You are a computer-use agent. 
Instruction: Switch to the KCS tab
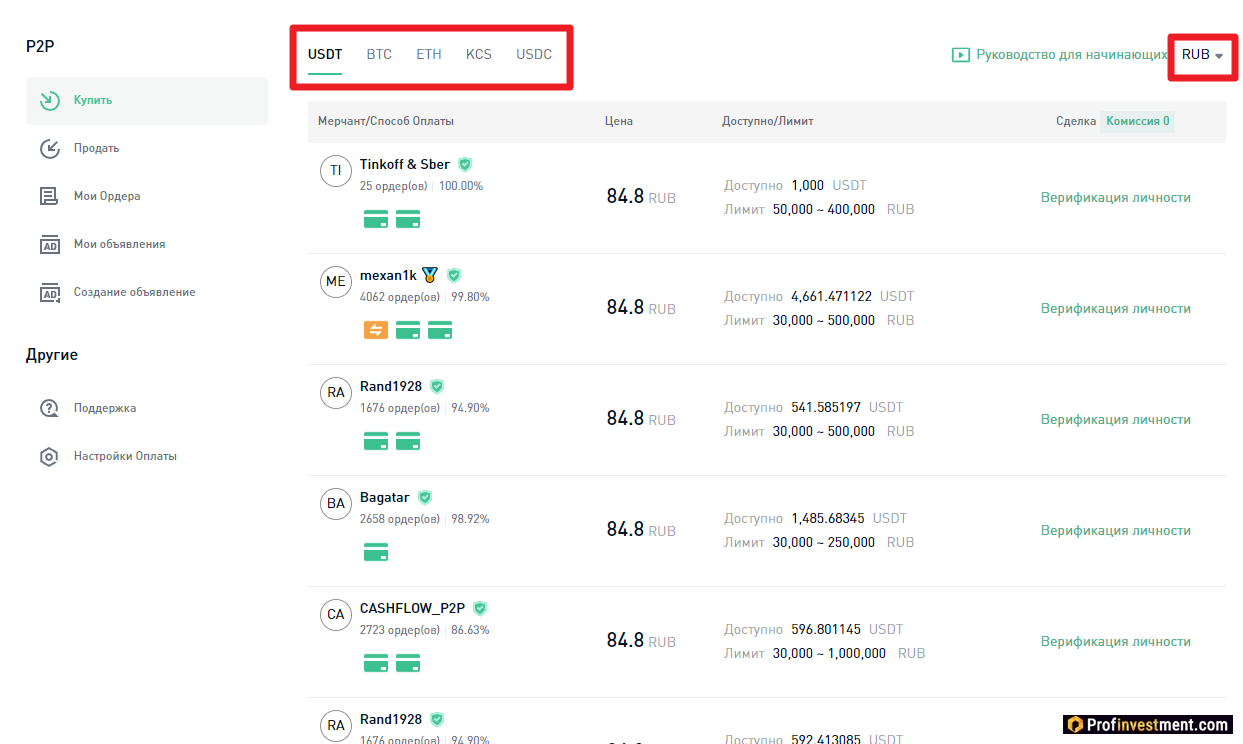point(479,54)
